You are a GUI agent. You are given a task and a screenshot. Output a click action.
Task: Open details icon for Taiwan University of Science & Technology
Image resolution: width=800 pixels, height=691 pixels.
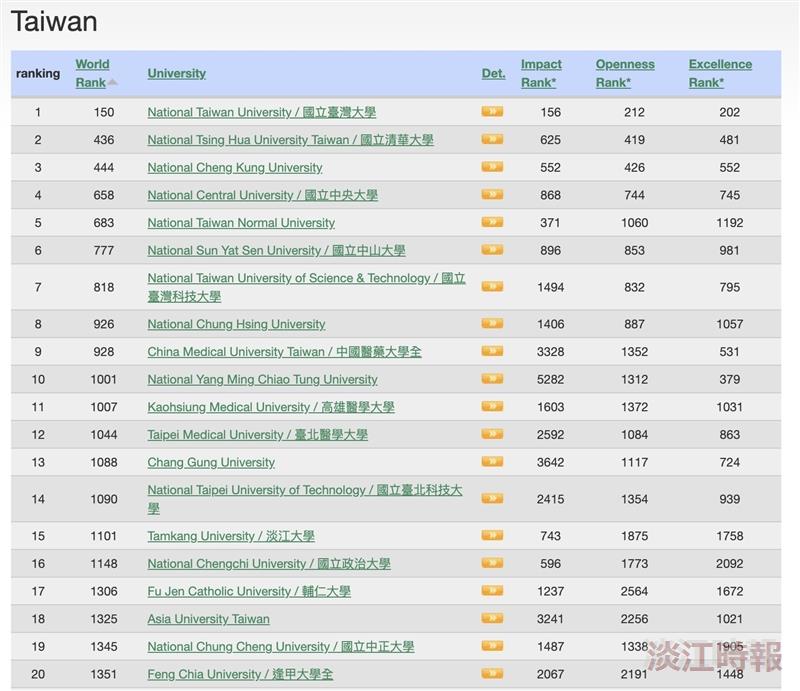click(x=492, y=286)
